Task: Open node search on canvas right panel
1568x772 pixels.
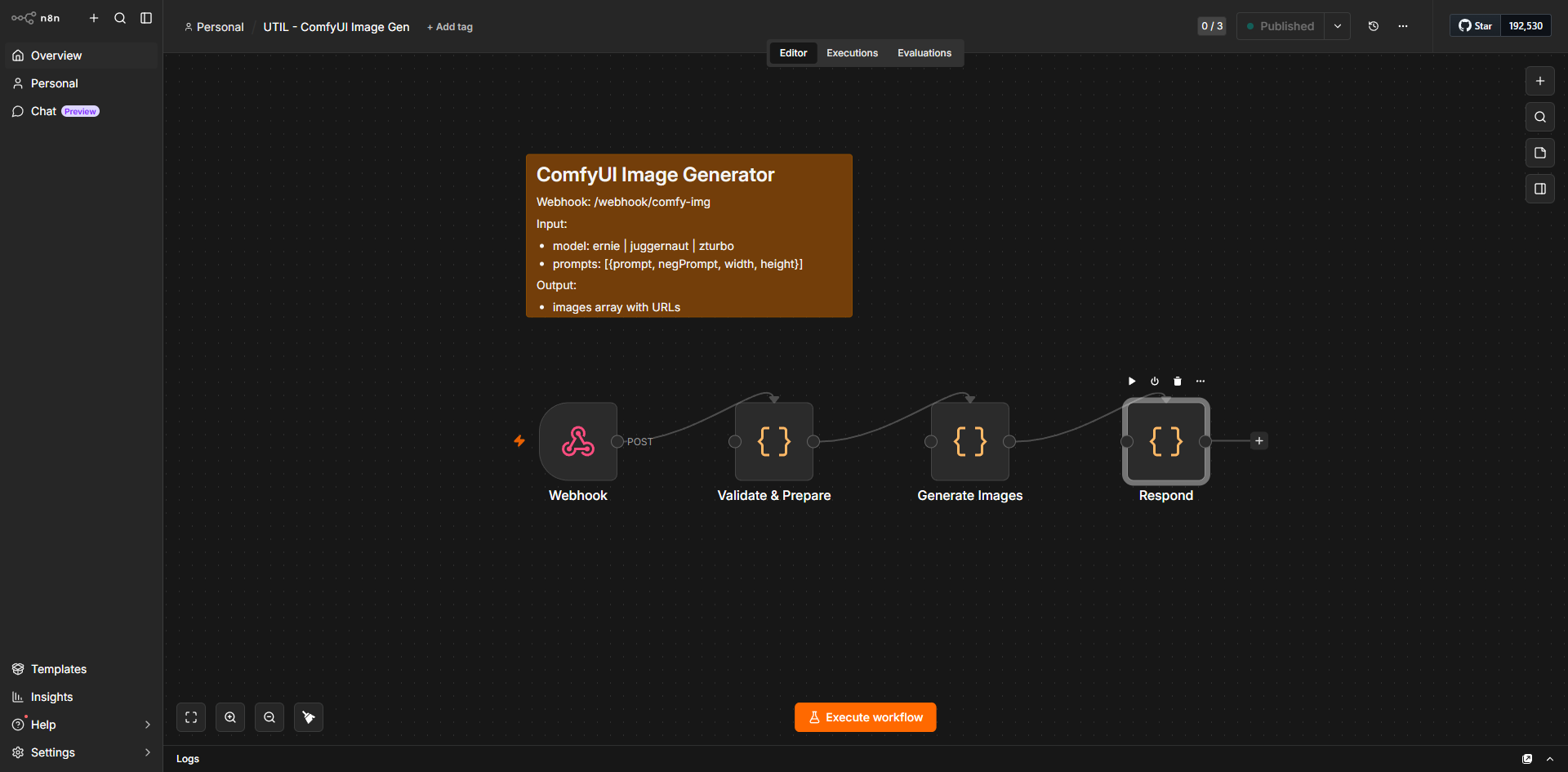Action: [x=1540, y=117]
